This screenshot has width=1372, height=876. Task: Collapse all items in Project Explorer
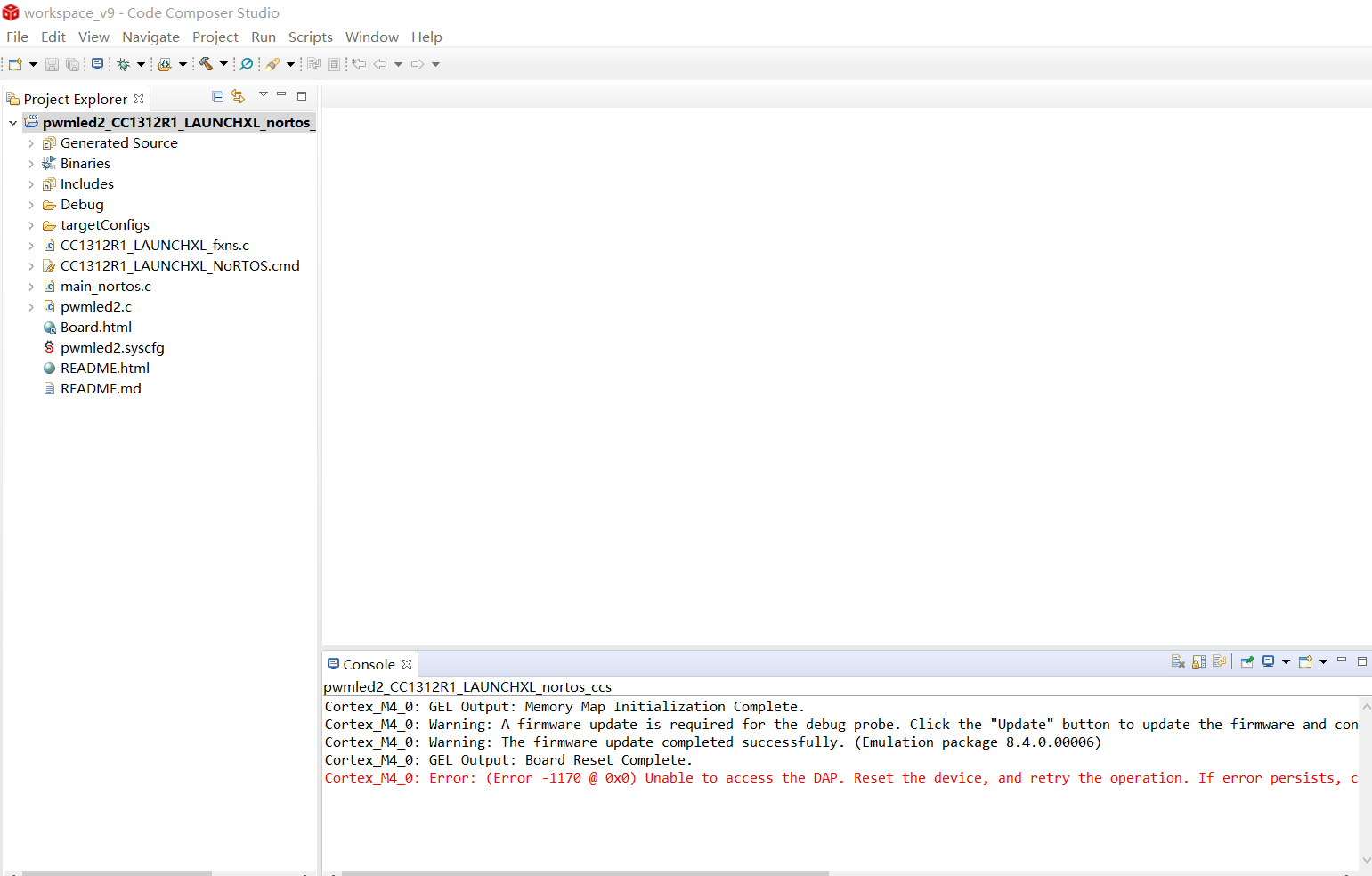click(x=217, y=95)
